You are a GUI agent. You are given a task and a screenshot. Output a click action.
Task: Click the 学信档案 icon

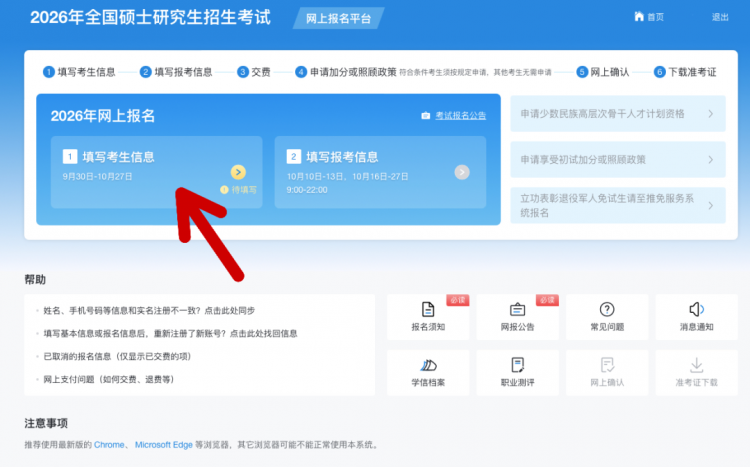(x=429, y=365)
